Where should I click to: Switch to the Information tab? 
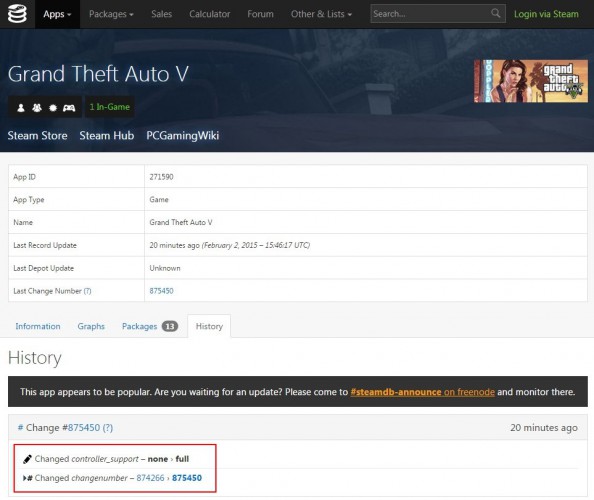click(x=38, y=326)
